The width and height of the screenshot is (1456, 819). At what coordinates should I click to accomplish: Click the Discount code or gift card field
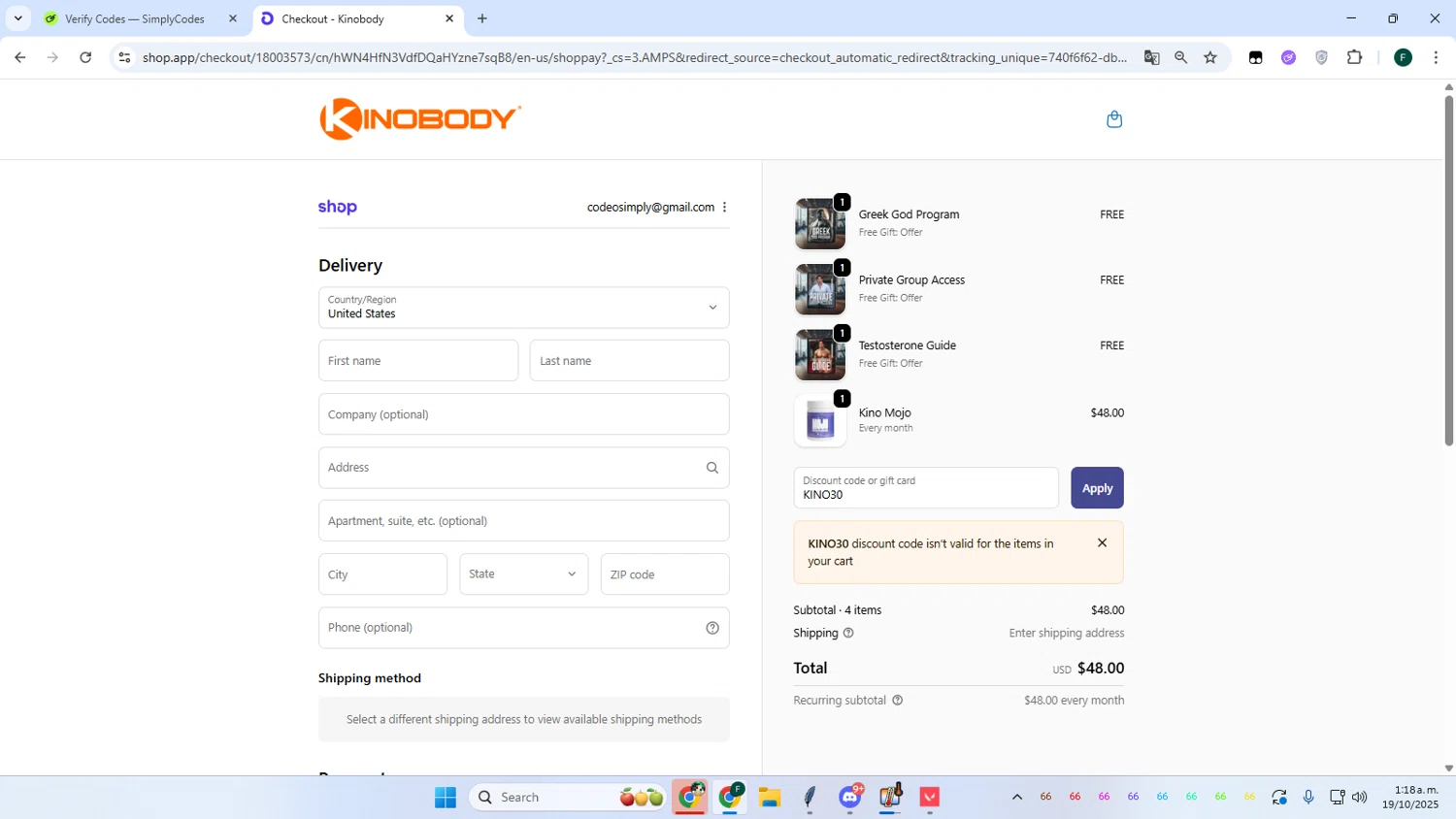pyautogui.click(x=926, y=488)
